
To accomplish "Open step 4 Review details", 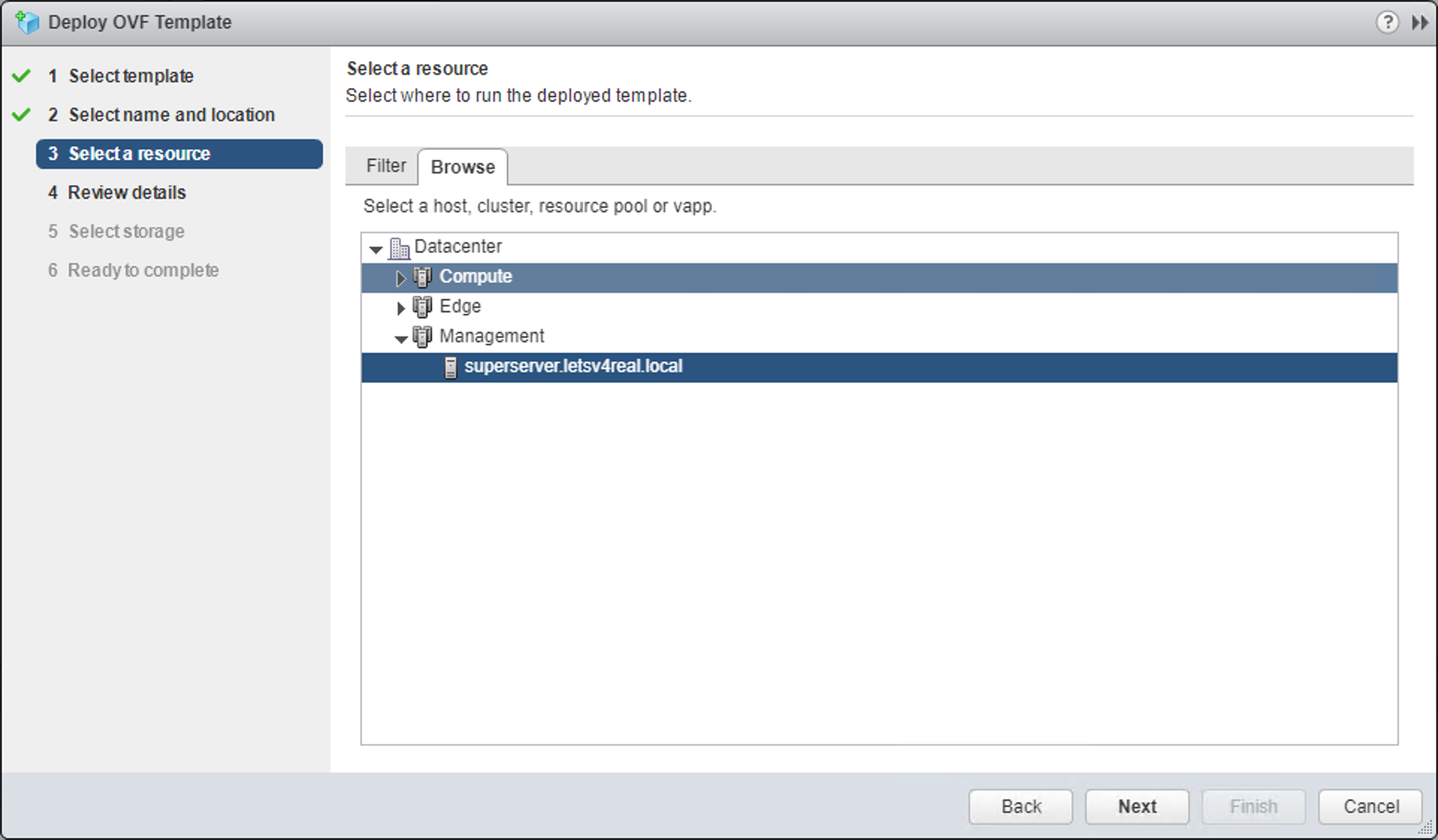I will [x=126, y=193].
